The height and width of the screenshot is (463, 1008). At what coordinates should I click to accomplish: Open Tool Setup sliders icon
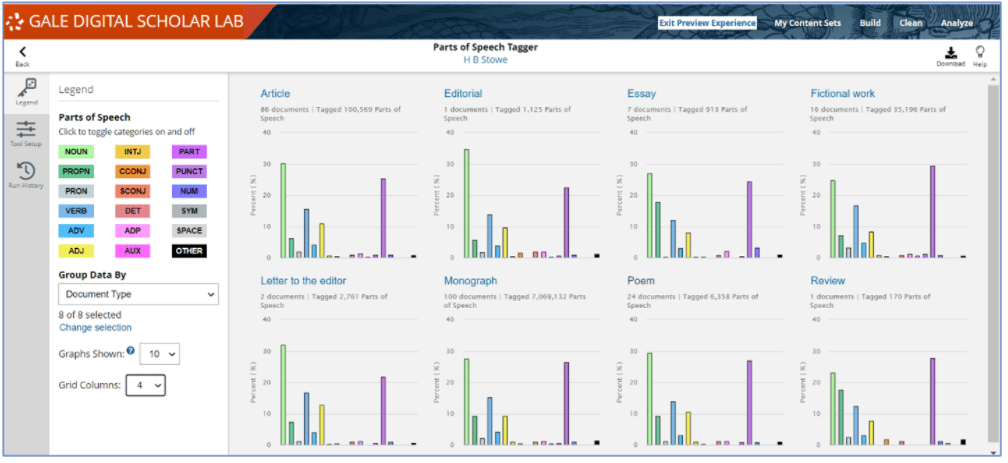[26, 129]
